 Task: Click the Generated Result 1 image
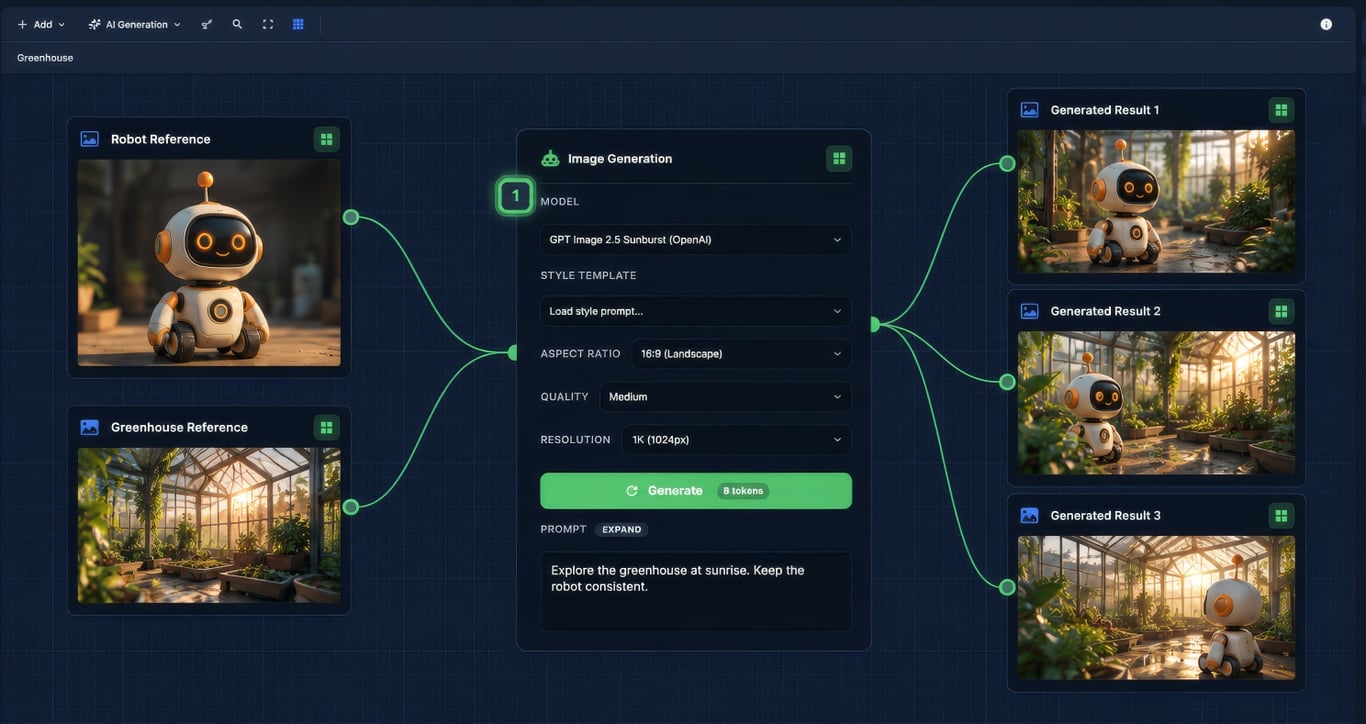click(1156, 202)
